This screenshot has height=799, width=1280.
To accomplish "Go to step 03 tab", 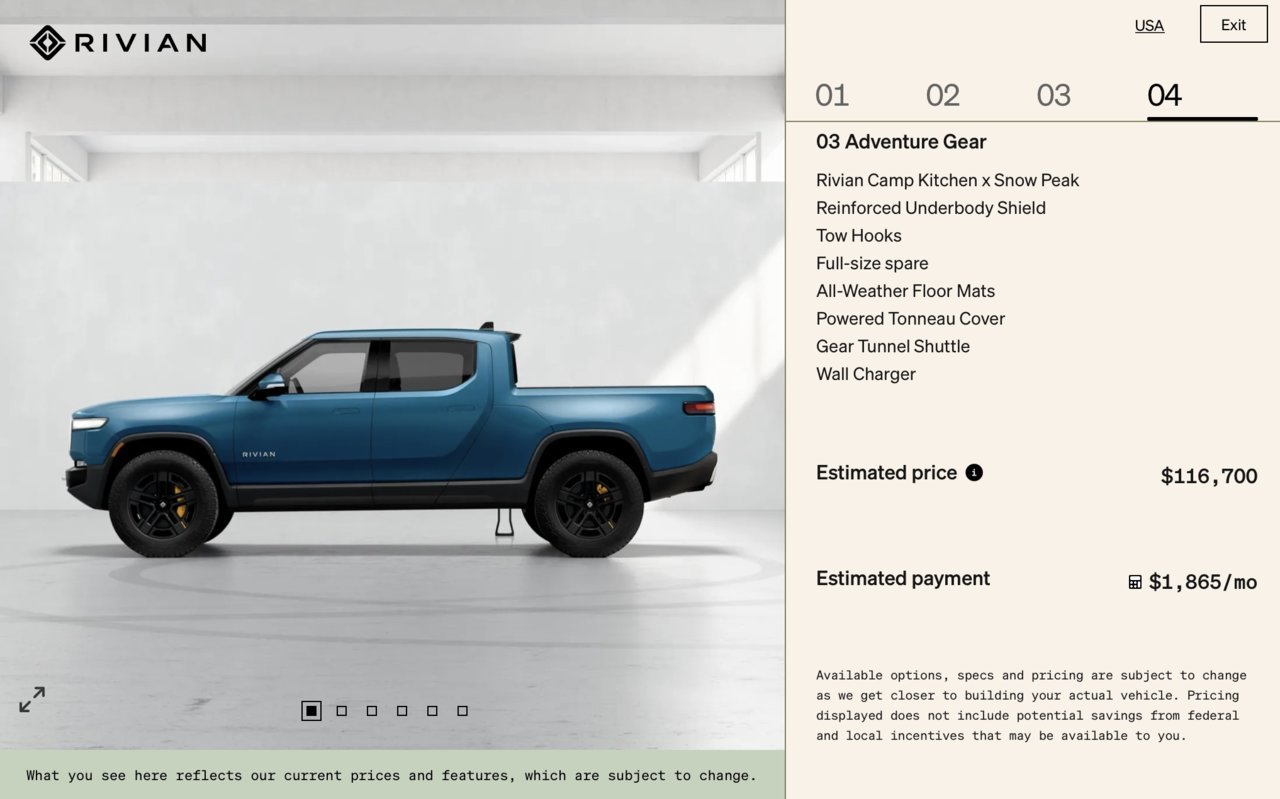I will coord(1054,95).
